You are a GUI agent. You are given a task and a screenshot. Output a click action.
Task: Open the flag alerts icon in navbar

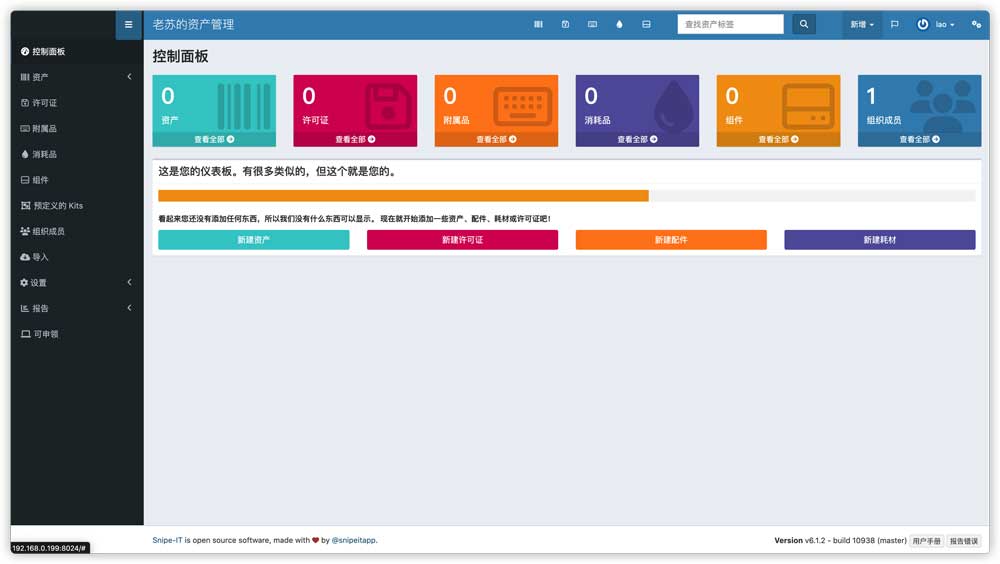(x=894, y=25)
